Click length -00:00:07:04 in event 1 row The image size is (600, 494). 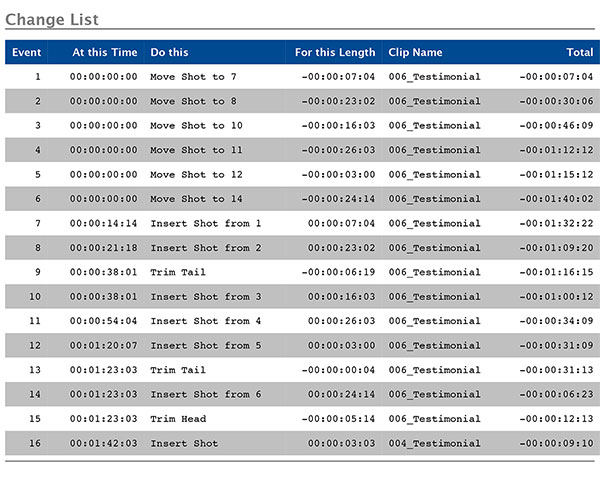338,77
